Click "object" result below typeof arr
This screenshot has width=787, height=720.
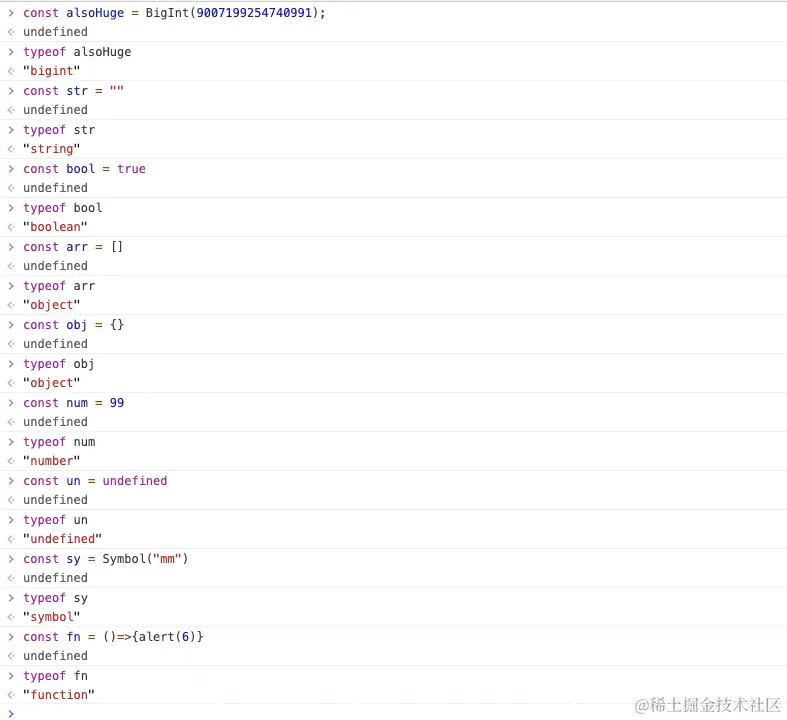point(51,305)
